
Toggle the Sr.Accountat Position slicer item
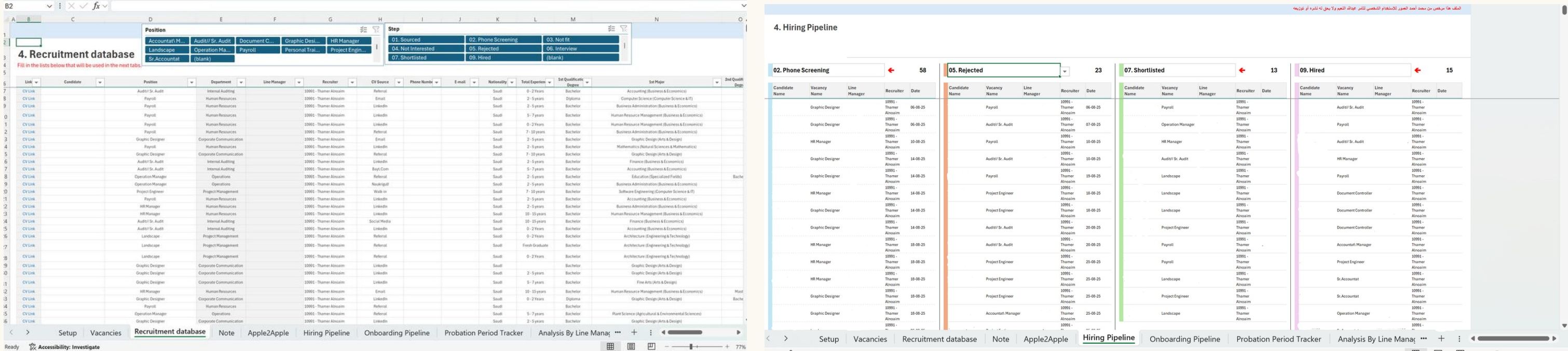point(167,59)
